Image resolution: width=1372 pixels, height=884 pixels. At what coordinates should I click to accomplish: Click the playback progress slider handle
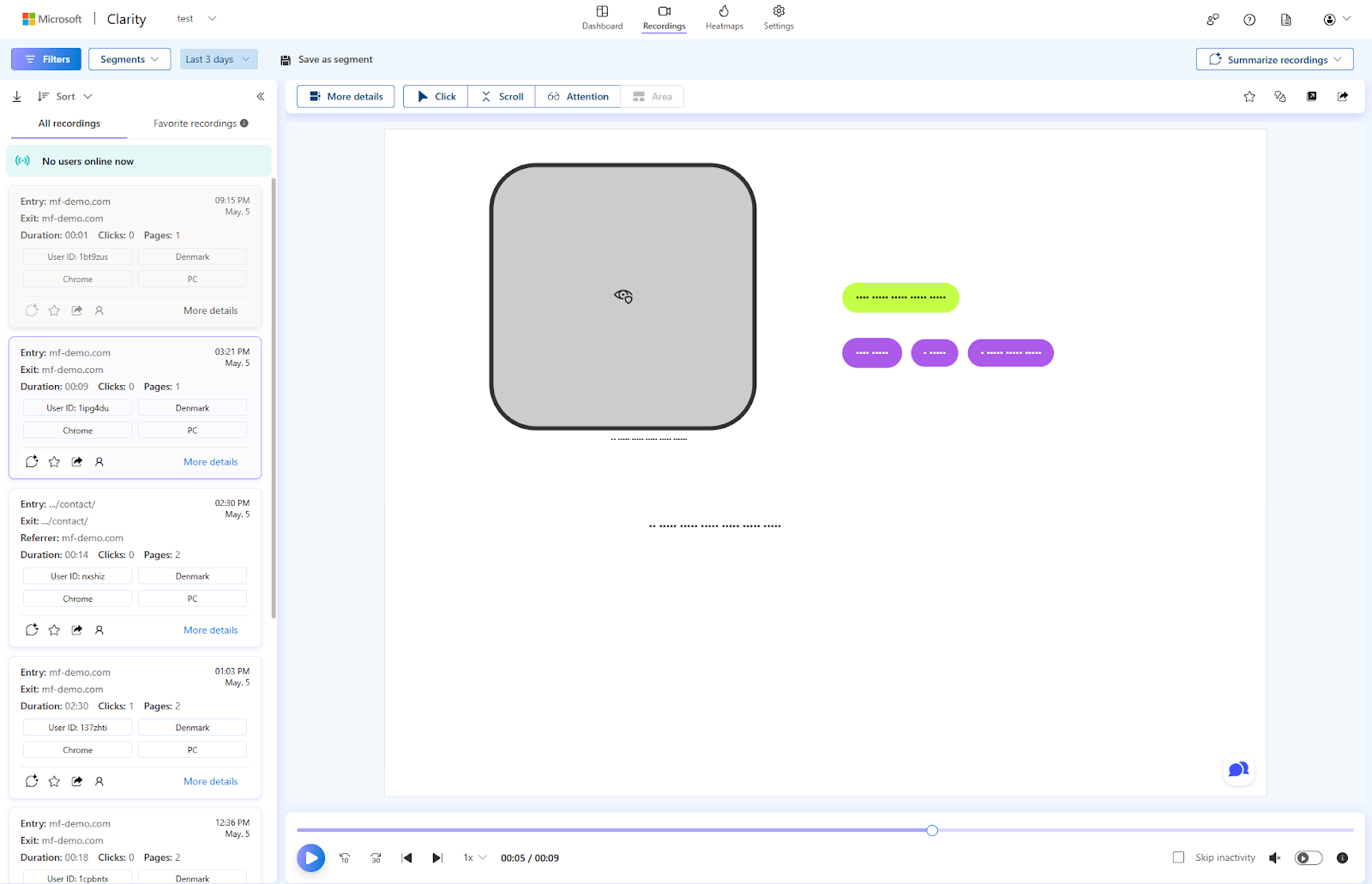pos(932,830)
